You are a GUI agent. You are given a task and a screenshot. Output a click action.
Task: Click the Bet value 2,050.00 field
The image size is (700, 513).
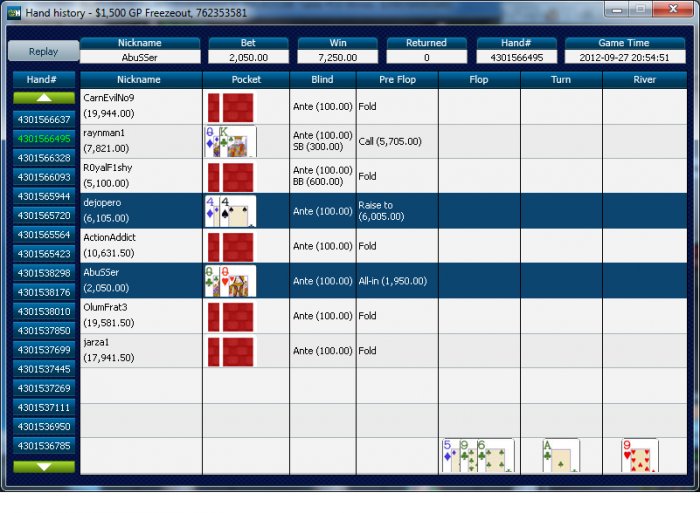[x=248, y=58]
